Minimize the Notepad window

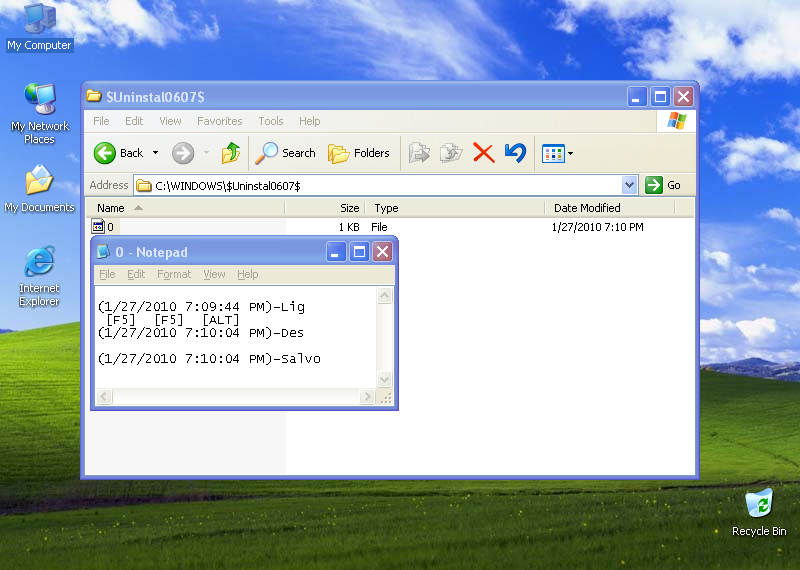(336, 252)
